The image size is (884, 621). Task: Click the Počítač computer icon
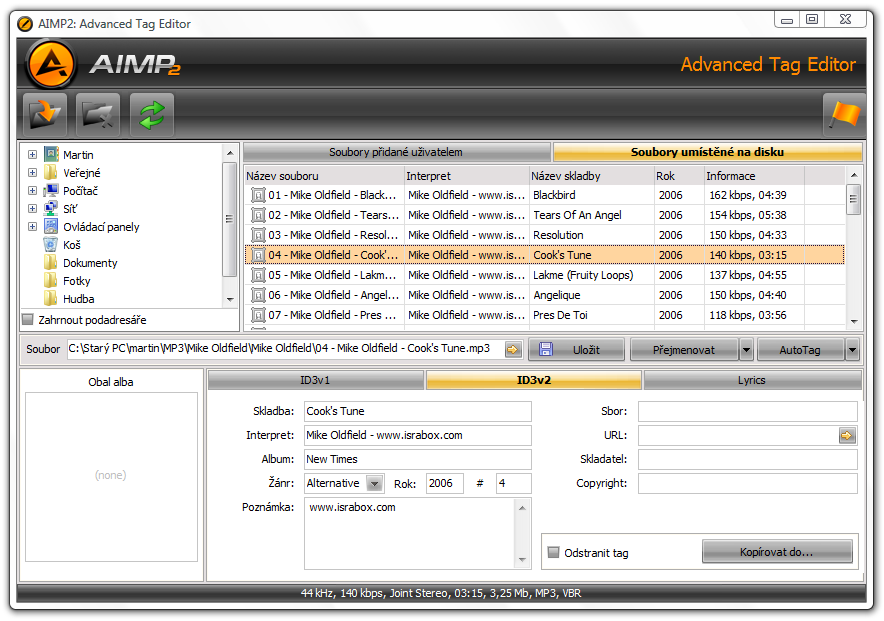click(x=51, y=190)
